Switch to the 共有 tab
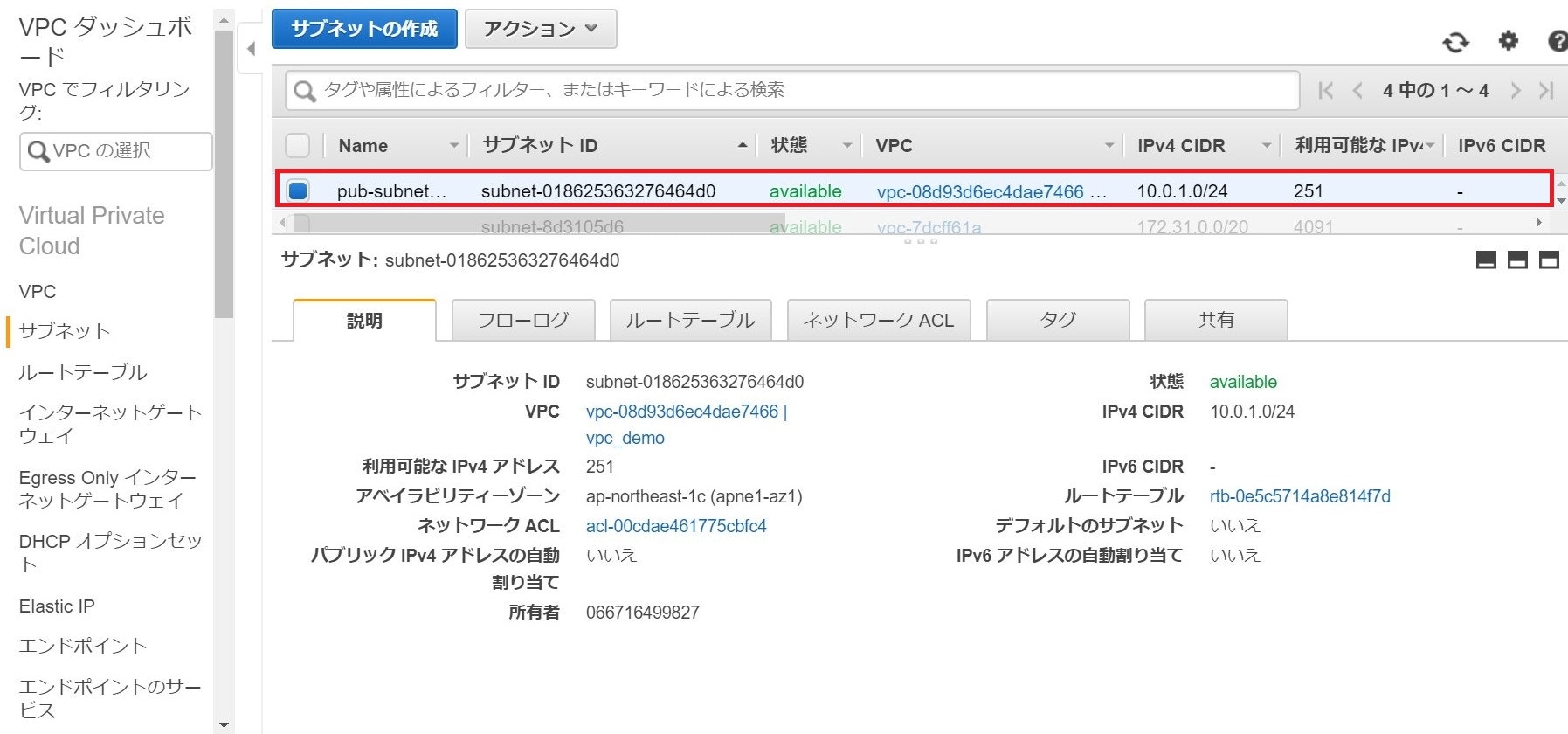This screenshot has width=1568, height=734. click(x=1216, y=320)
